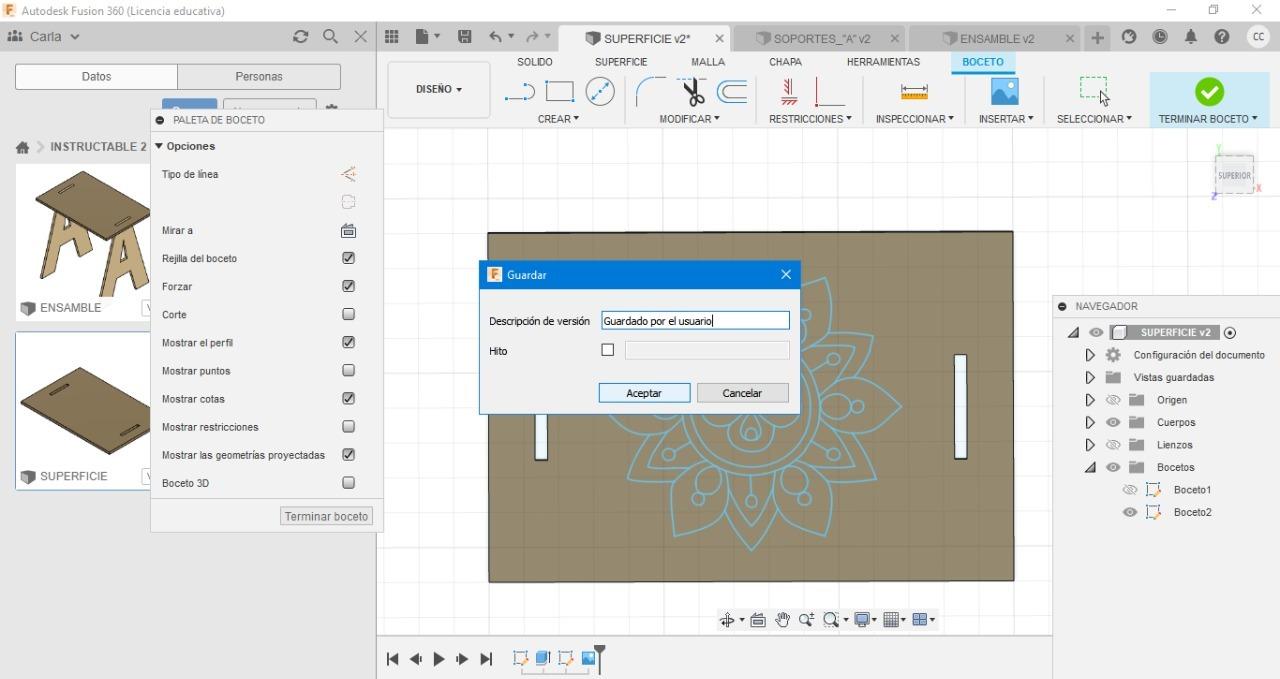The width and height of the screenshot is (1280, 679).
Task: Open the notifications bell
Action: click(1190, 37)
